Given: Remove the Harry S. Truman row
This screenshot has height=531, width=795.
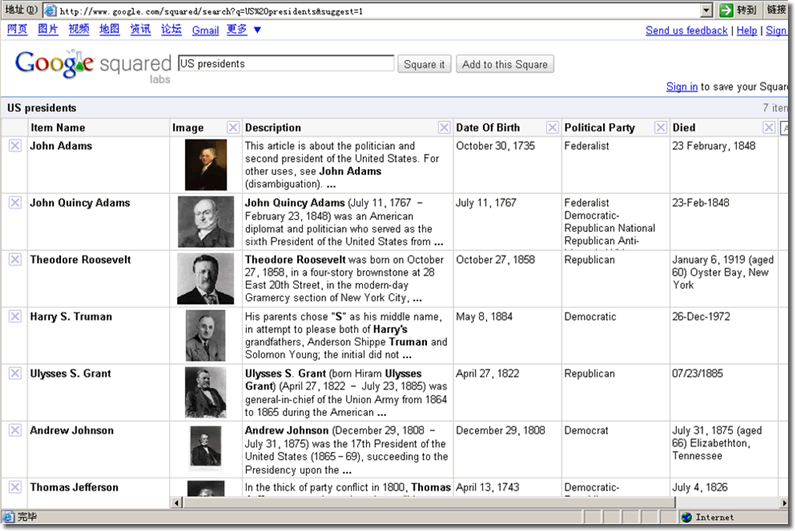Looking at the screenshot, I should [x=14, y=317].
